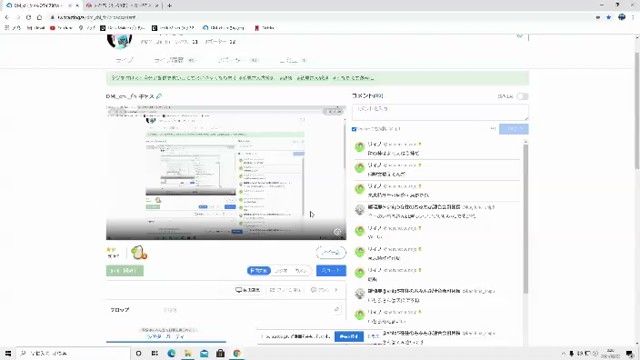Click the comment input box
Viewport: 640px width, 360px height.
coord(440,112)
